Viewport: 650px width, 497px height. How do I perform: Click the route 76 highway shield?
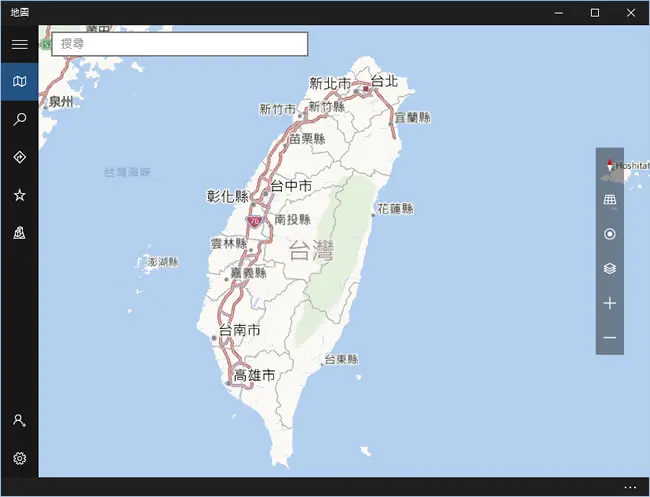point(254,221)
